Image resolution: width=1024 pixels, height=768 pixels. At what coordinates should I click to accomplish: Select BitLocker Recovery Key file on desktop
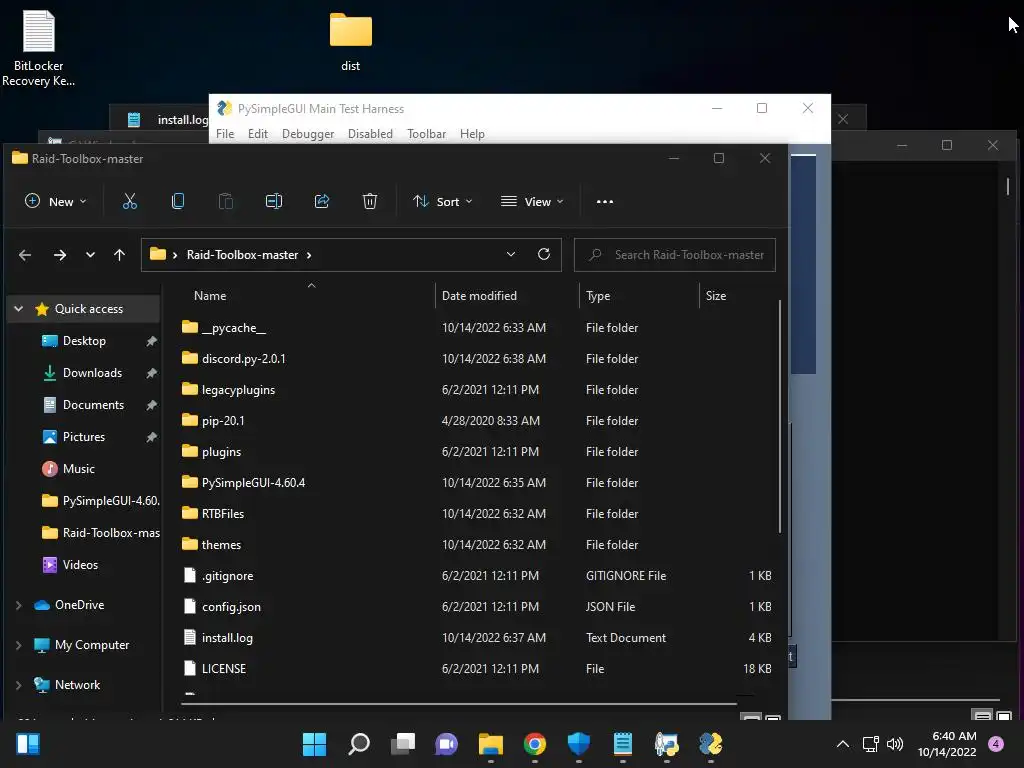pos(39,48)
